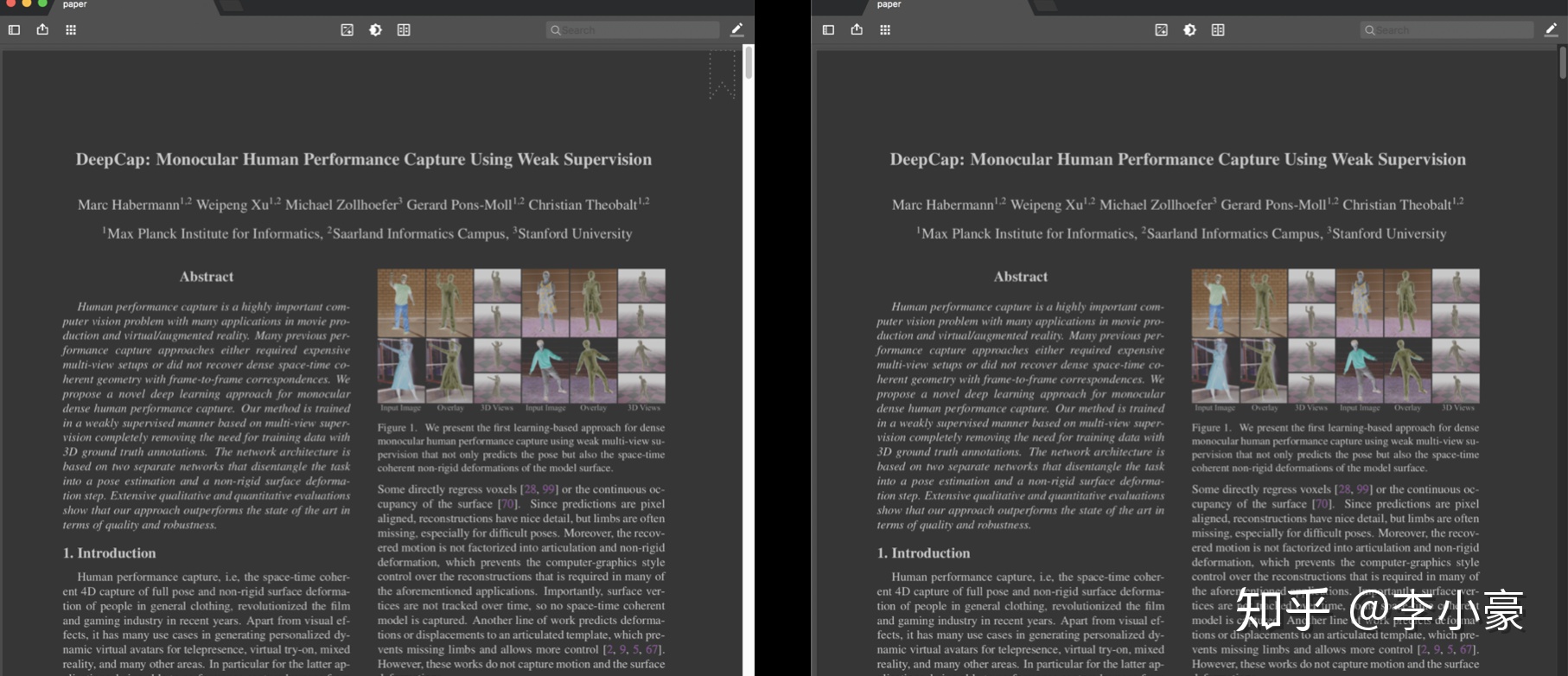Click the Figure 1 image grid in the left window

coord(521,335)
